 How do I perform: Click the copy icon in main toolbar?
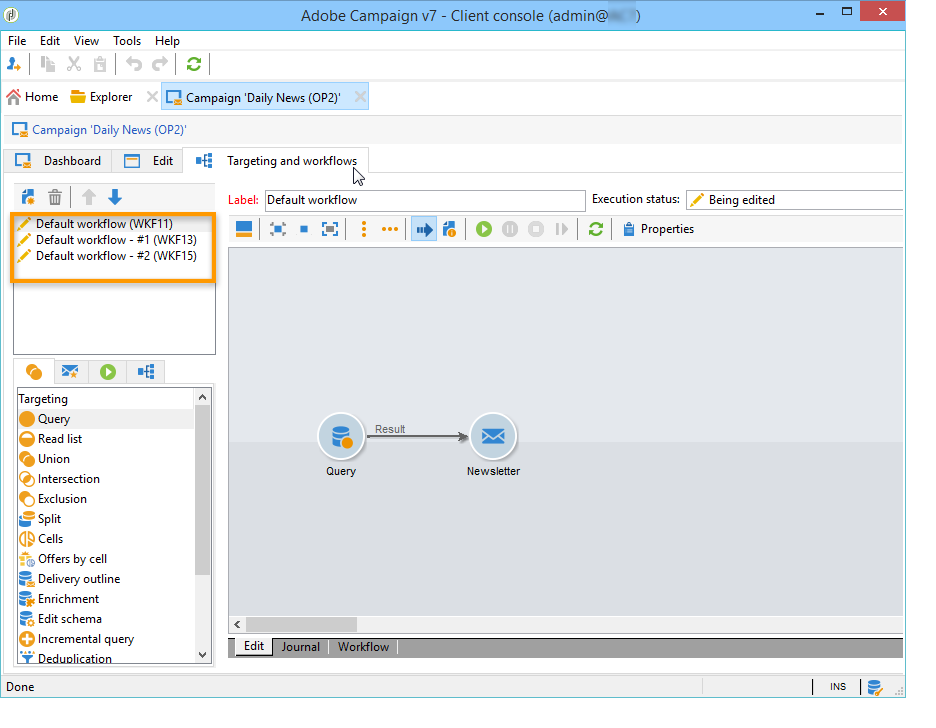tap(48, 64)
